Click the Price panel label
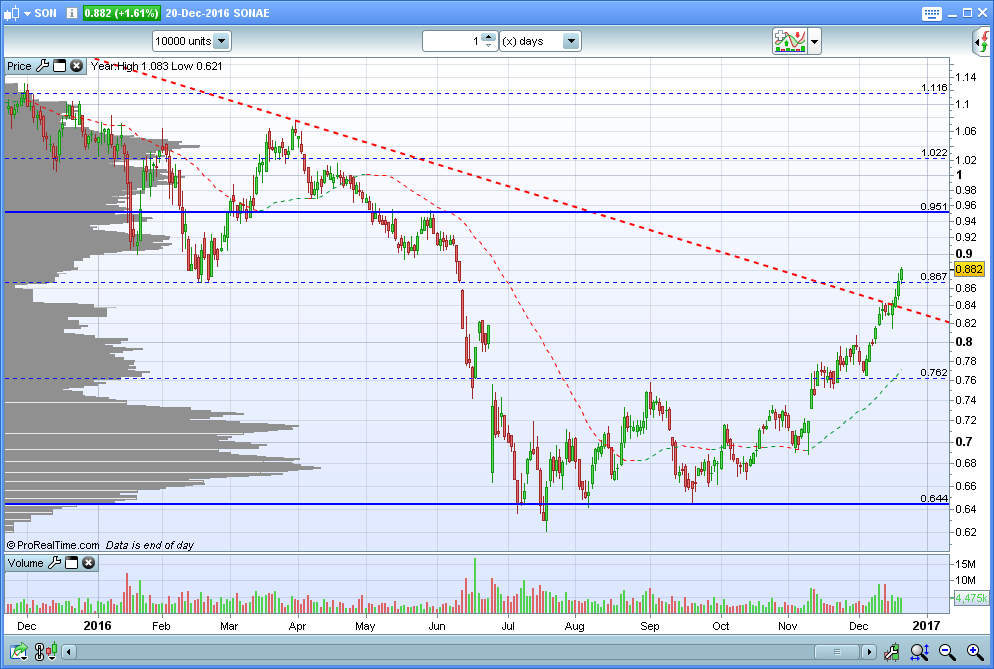The width and height of the screenshot is (994, 669). pyautogui.click(x=19, y=66)
